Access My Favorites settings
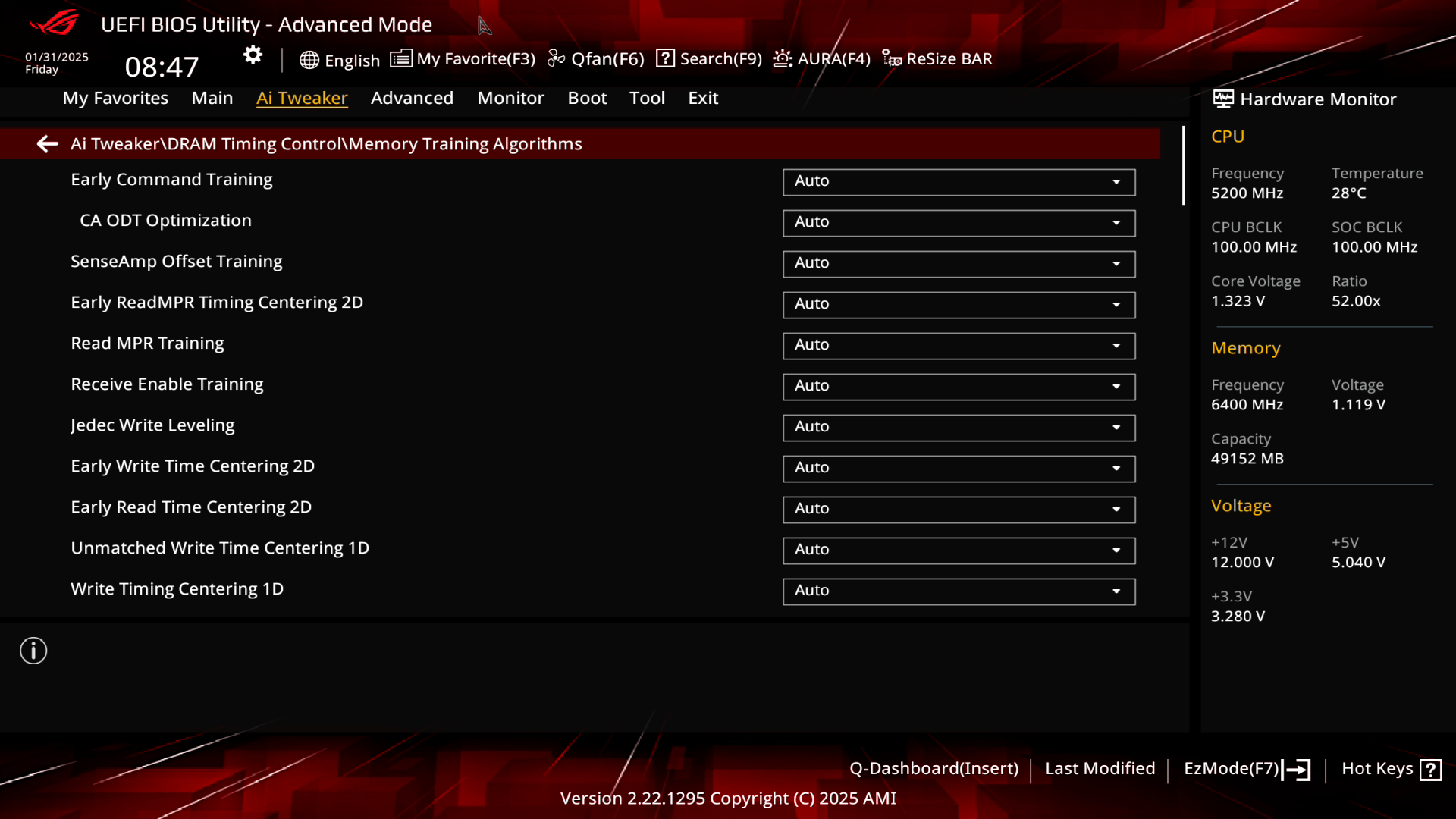The width and height of the screenshot is (1456, 819). [x=115, y=97]
